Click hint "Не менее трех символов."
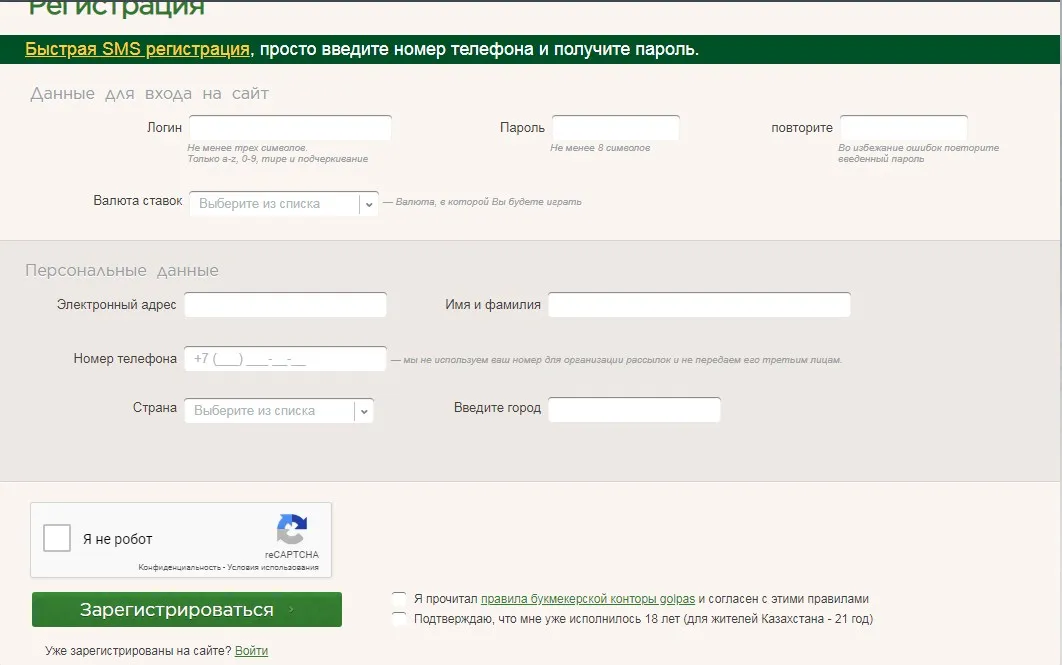The image size is (1062, 665). click(247, 148)
